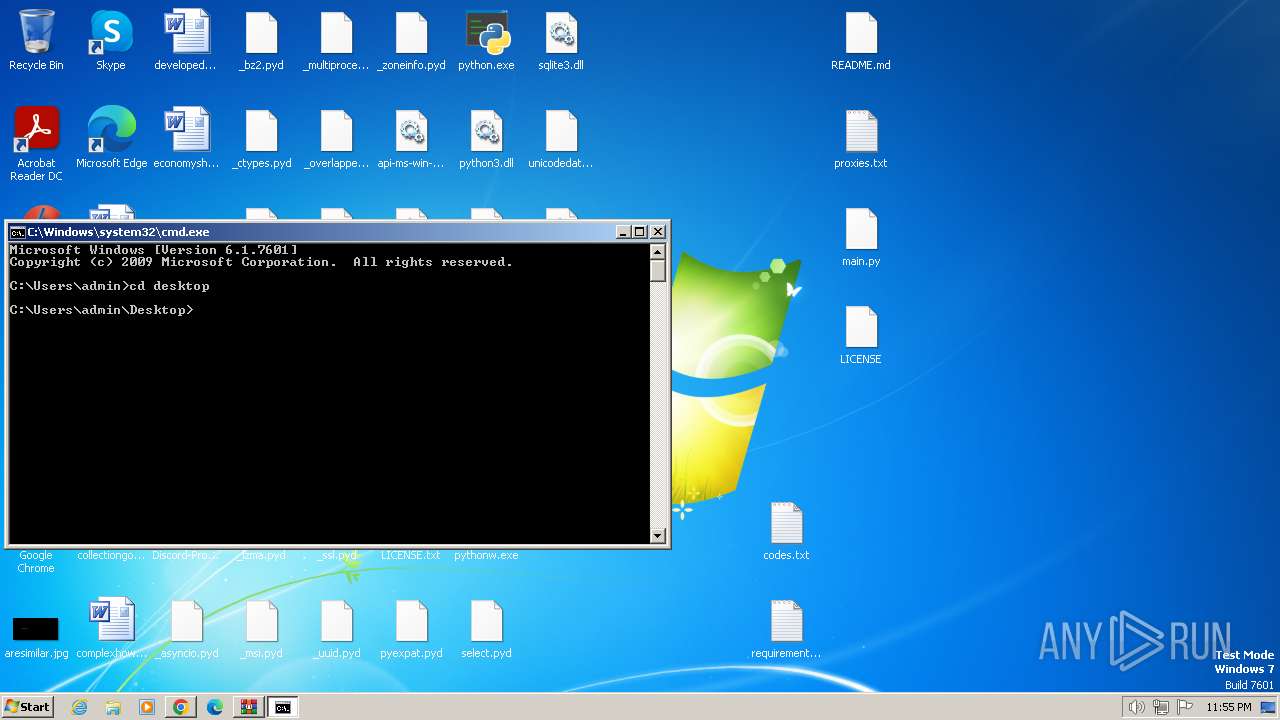Viewport: 1280px width, 720px height.
Task: Select the api-ms-win dll file icon
Action: (x=411, y=139)
